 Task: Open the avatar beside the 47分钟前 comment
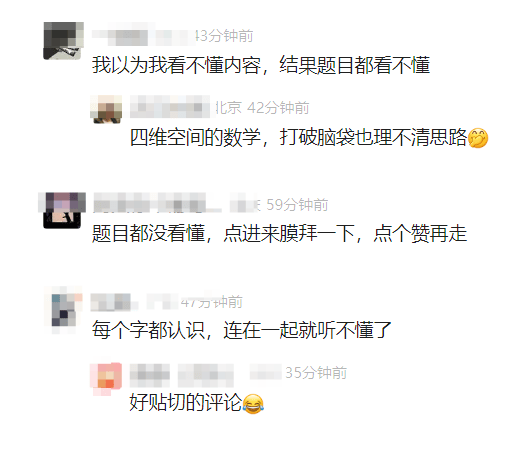[x=63, y=310]
